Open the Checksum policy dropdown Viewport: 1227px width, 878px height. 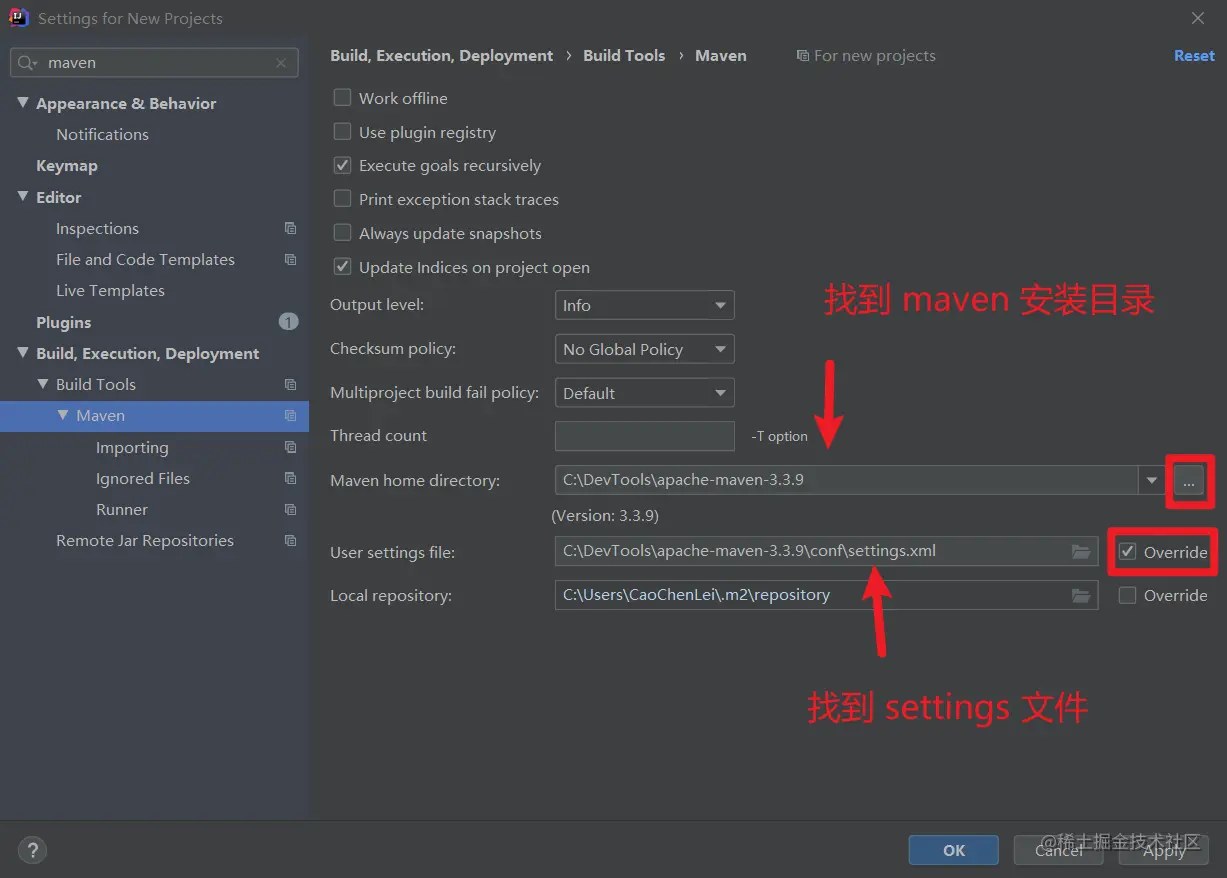pyautogui.click(x=644, y=349)
